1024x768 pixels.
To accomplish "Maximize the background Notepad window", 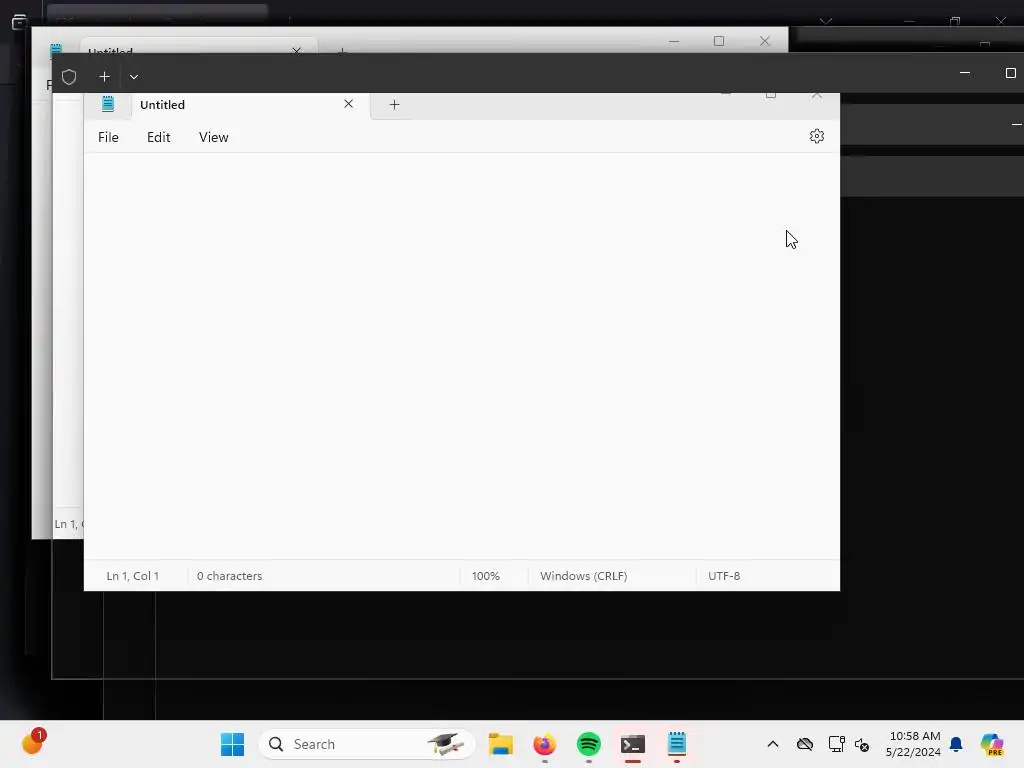I will [719, 41].
